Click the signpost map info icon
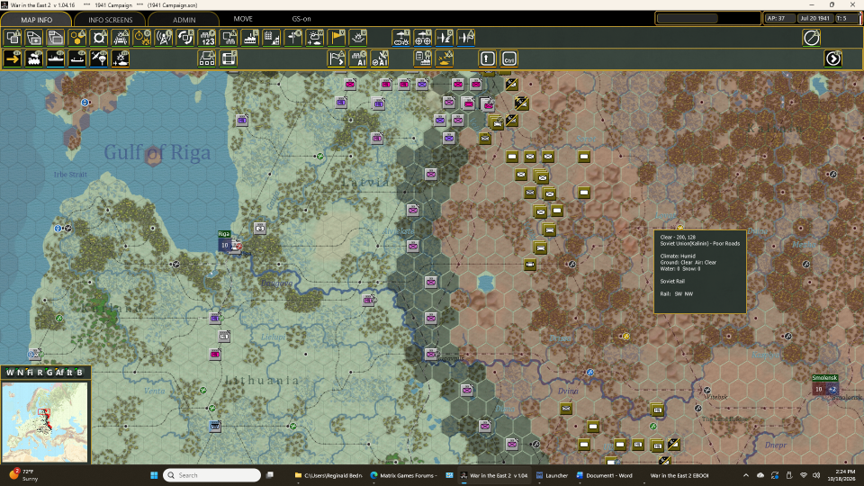The image size is (864, 486). pos(293,37)
